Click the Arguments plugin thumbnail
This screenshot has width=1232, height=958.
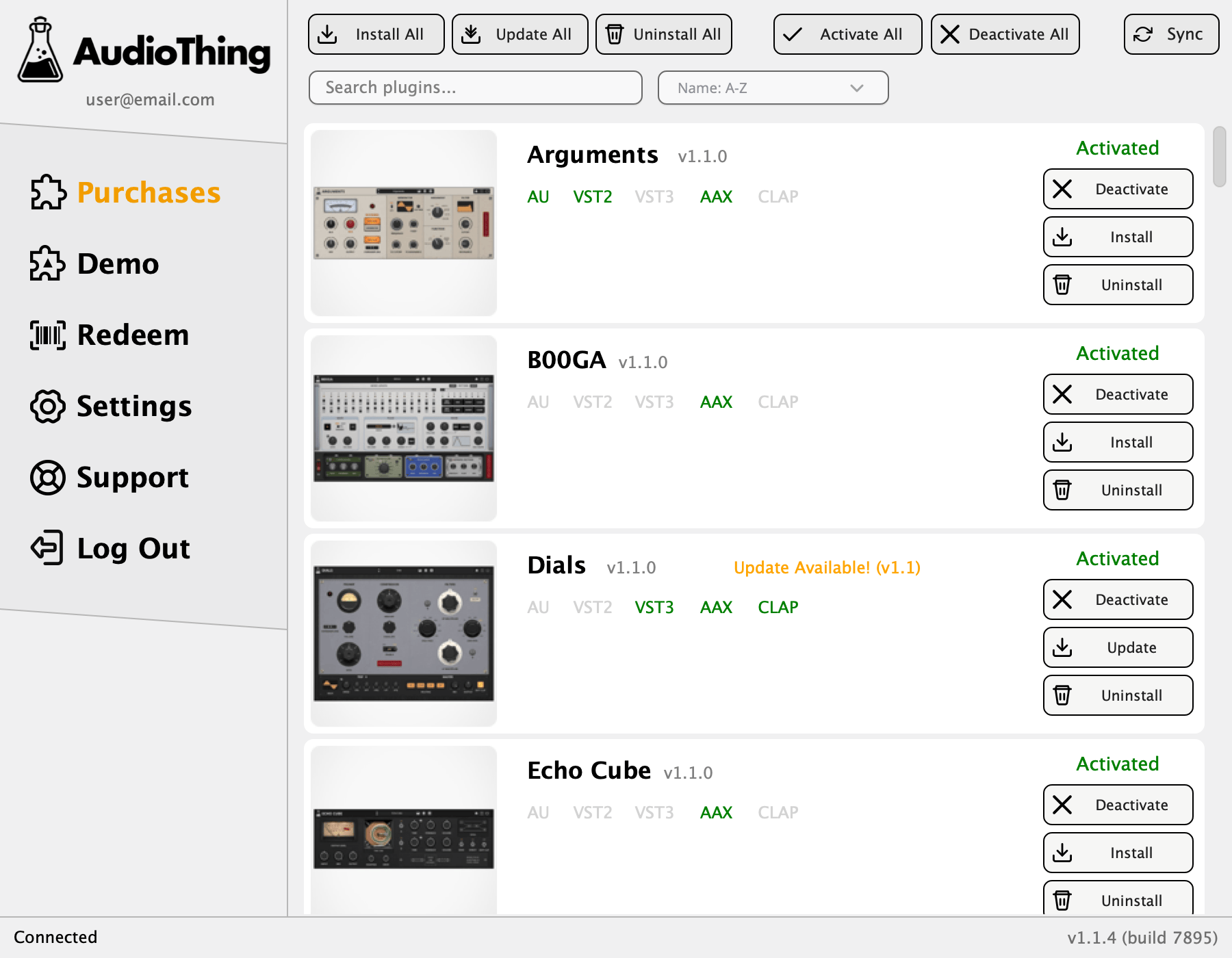pos(404,223)
